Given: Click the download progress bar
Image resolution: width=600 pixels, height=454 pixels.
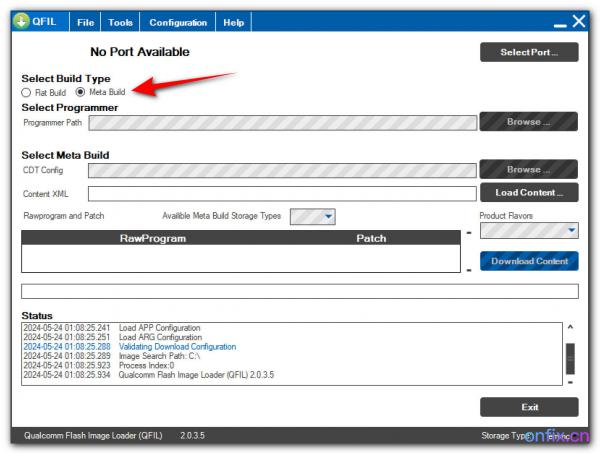Looking at the screenshot, I should tap(300, 291).
